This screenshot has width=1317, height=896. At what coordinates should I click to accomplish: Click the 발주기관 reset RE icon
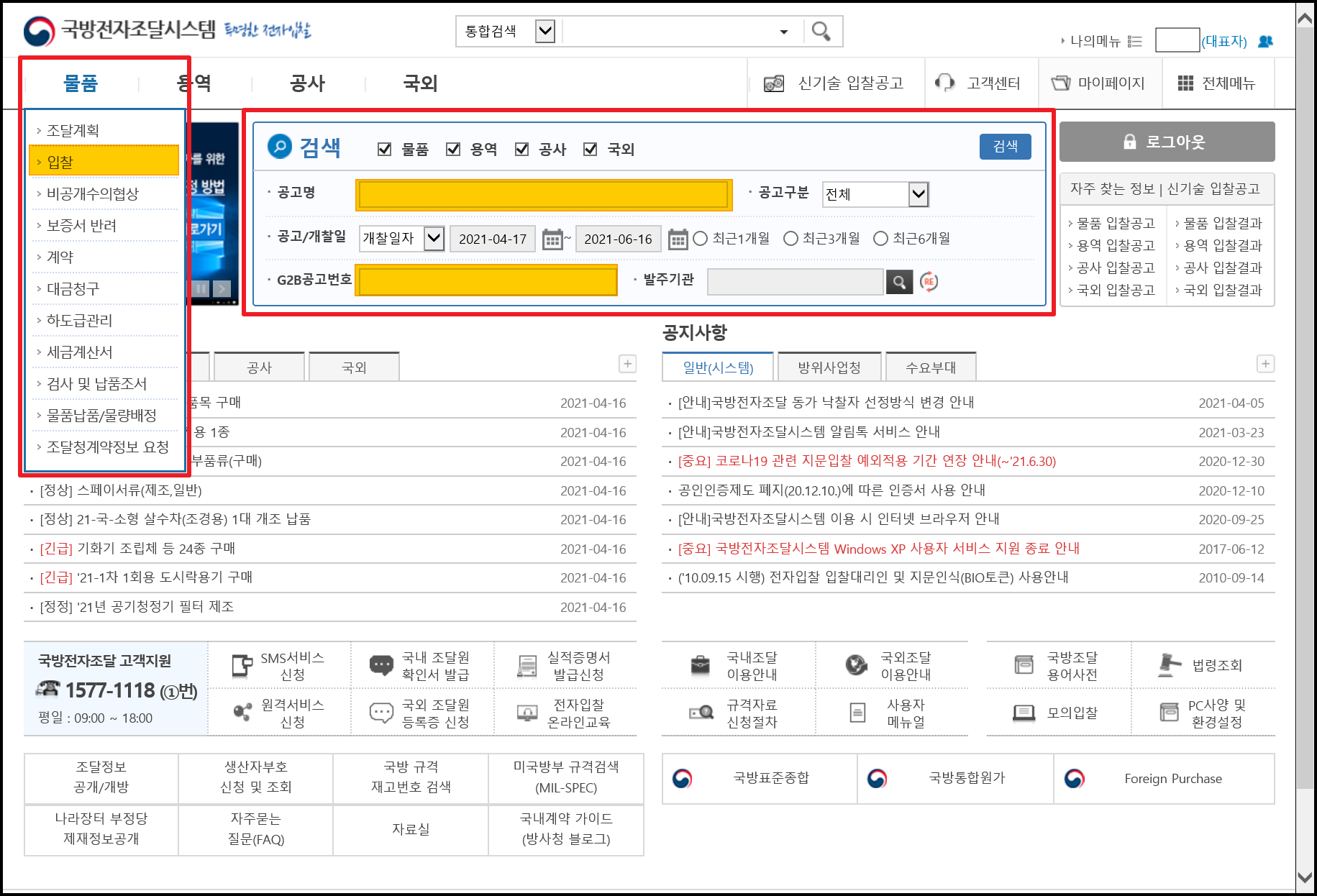[929, 282]
